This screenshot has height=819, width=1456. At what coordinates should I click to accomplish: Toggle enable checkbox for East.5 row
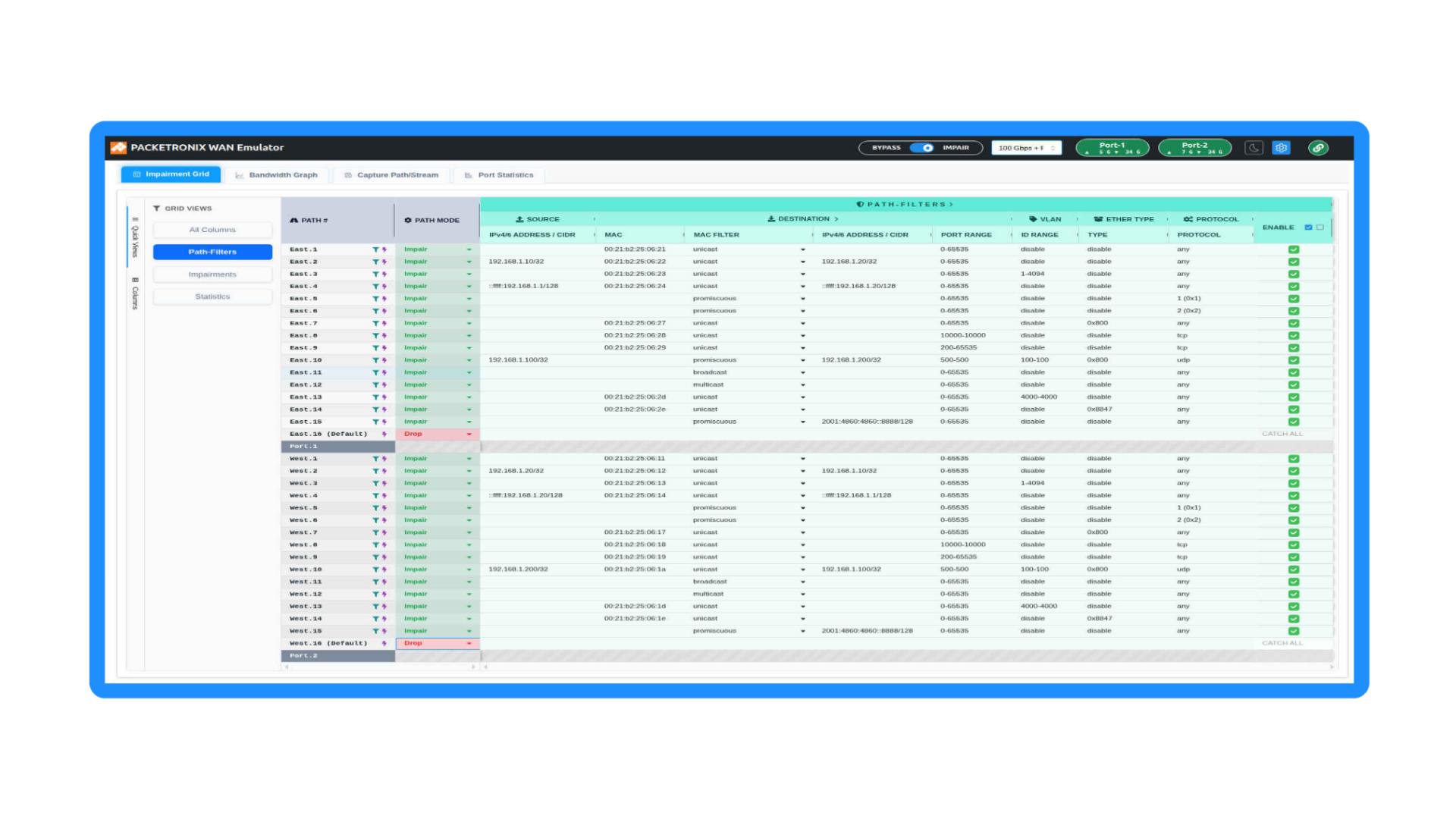pos(1294,299)
